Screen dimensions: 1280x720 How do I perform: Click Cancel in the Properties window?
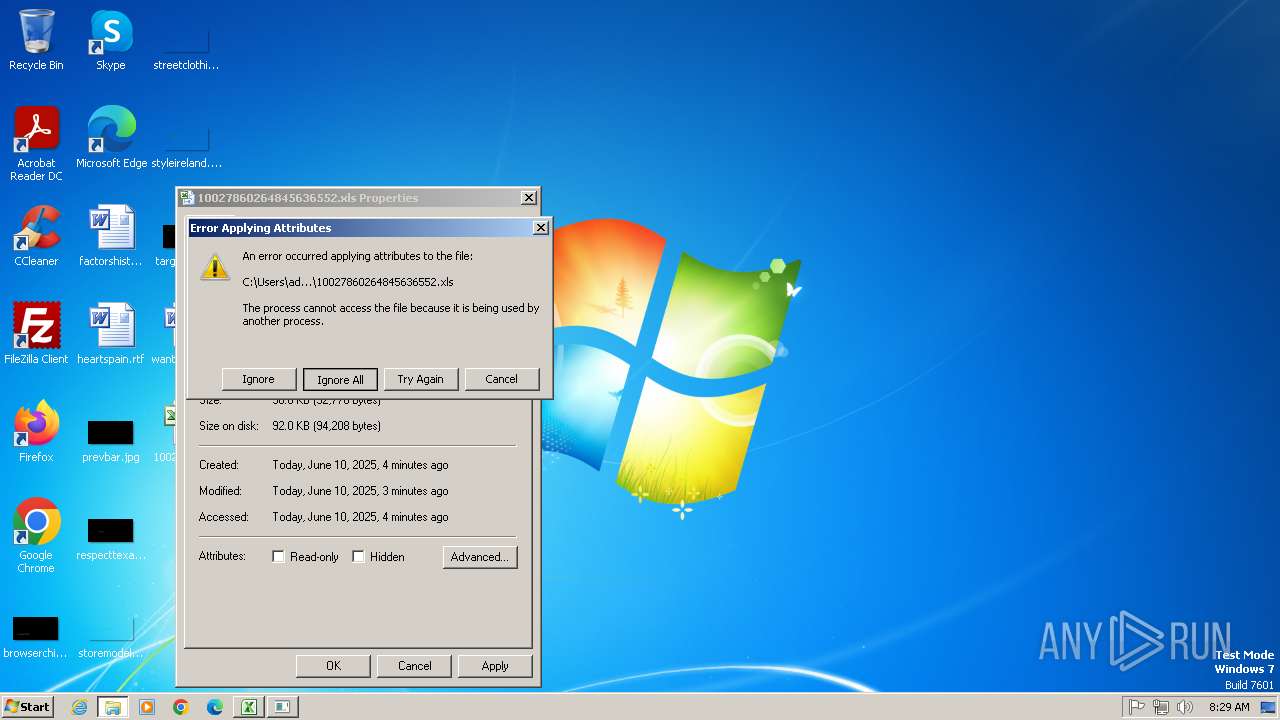click(x=414, y=666)
